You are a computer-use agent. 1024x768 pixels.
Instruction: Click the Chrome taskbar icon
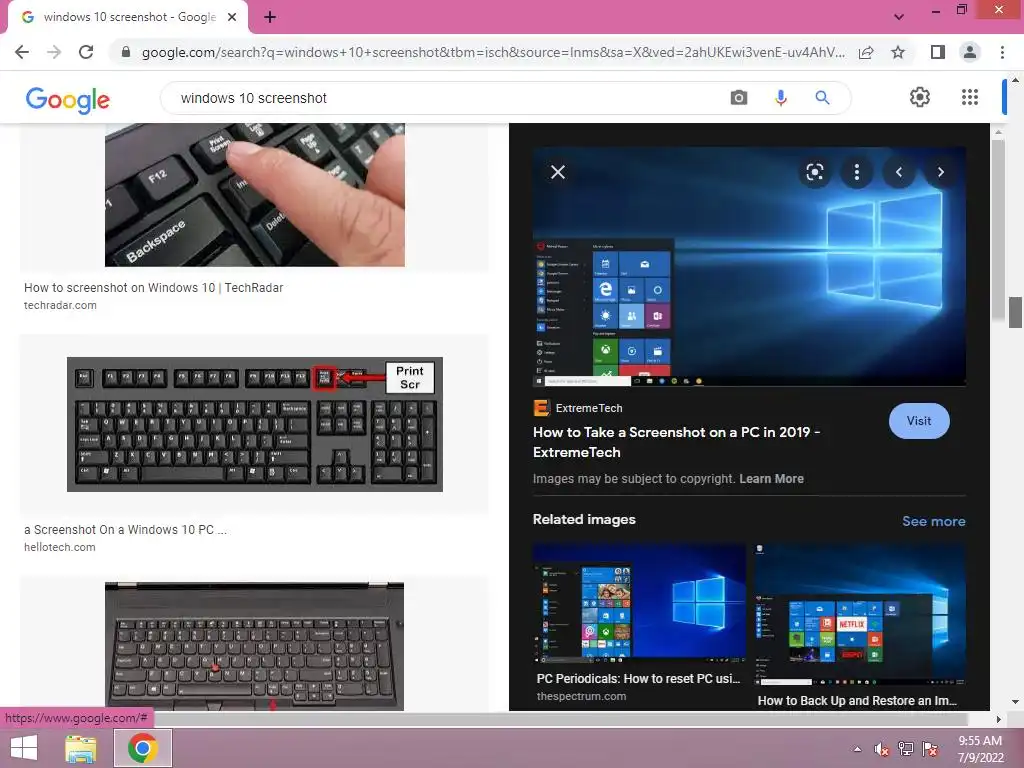(143, 748)
